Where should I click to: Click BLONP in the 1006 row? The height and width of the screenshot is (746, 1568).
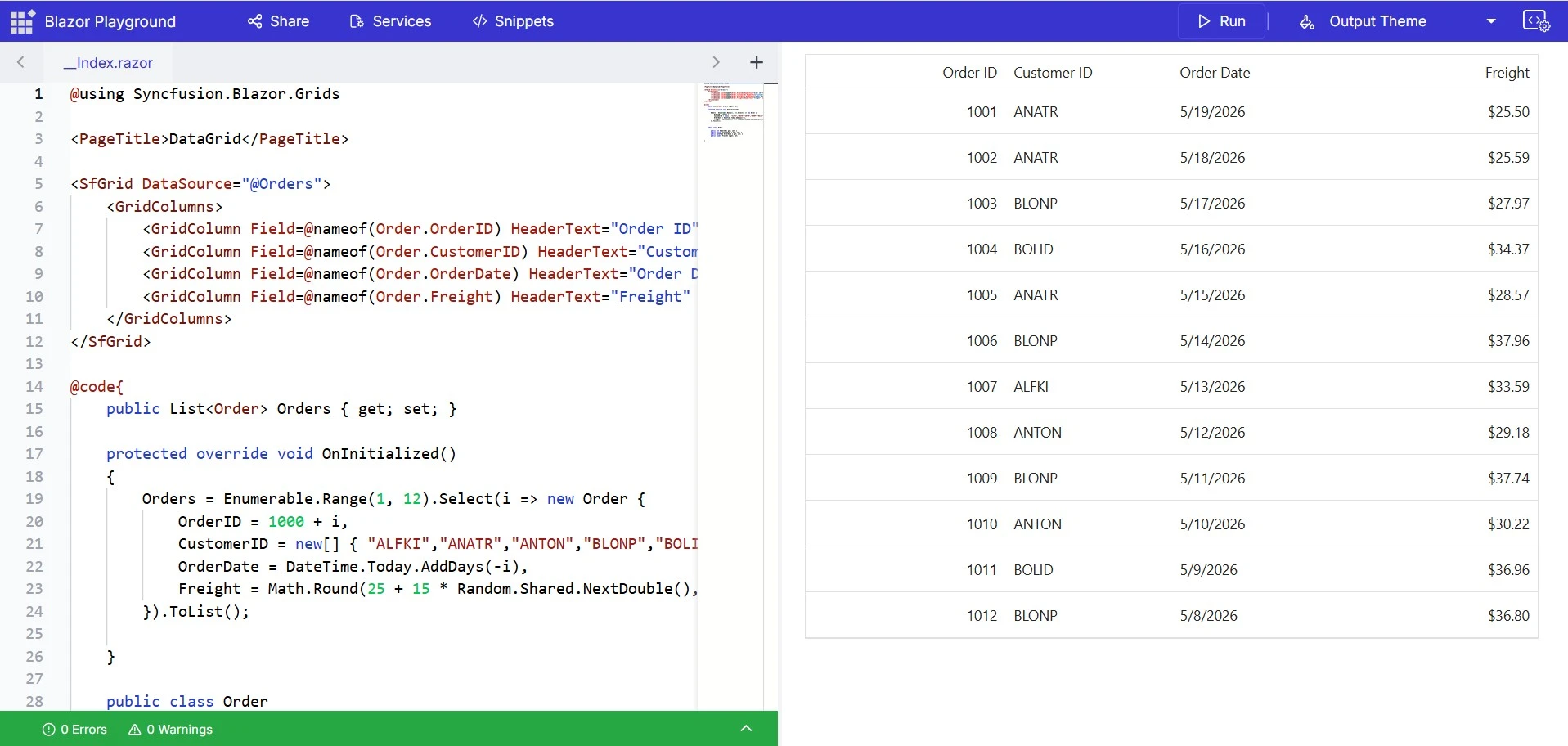click(1089, 340)
